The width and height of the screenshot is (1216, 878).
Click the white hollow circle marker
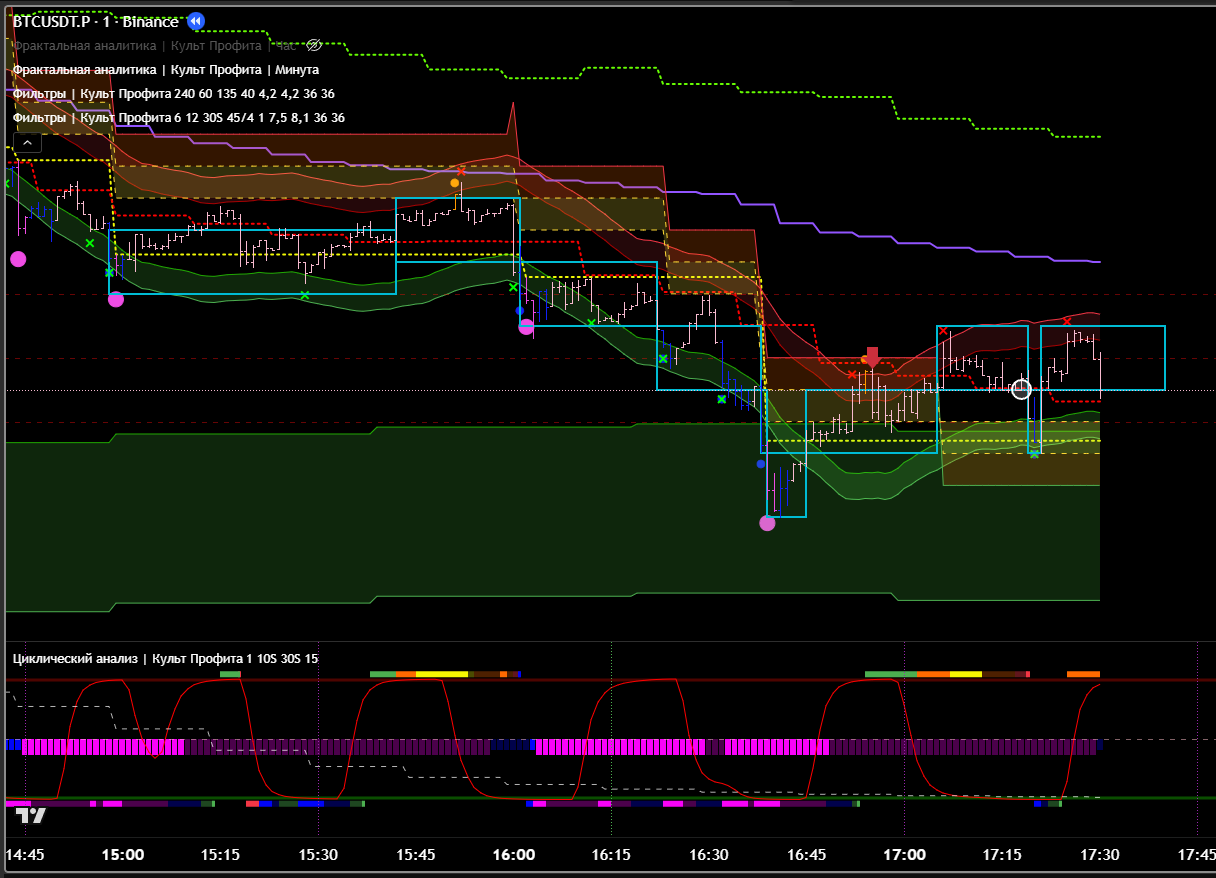pos(1021,389)
